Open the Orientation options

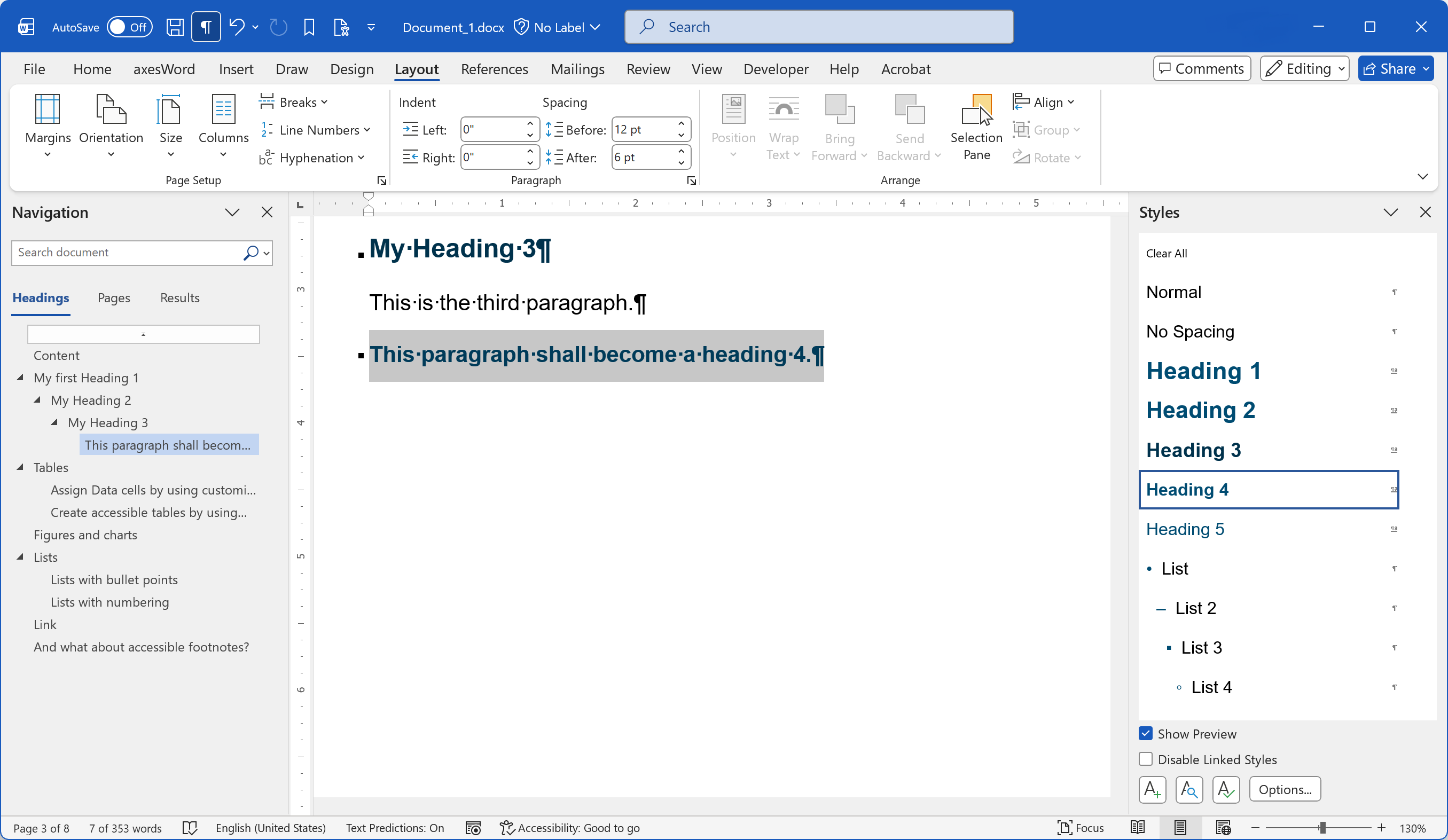coord(111,127)
